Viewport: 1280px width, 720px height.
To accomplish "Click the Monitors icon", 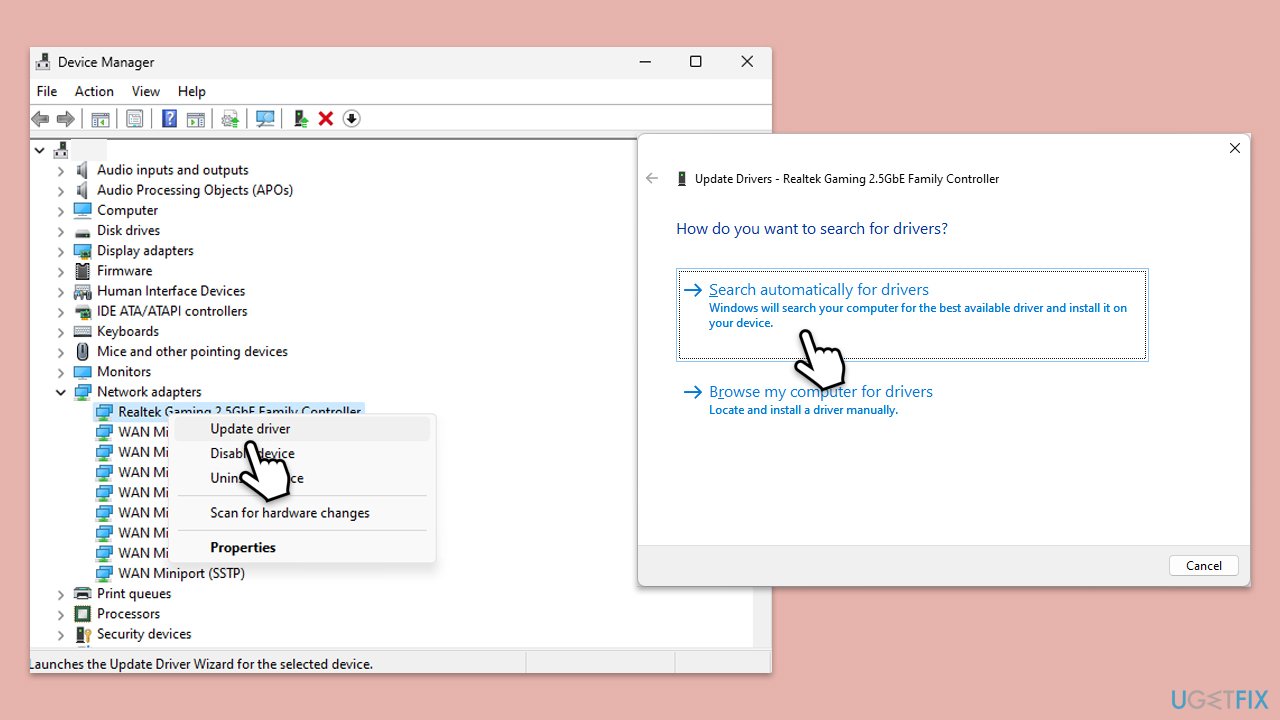I will pos(83,372).
